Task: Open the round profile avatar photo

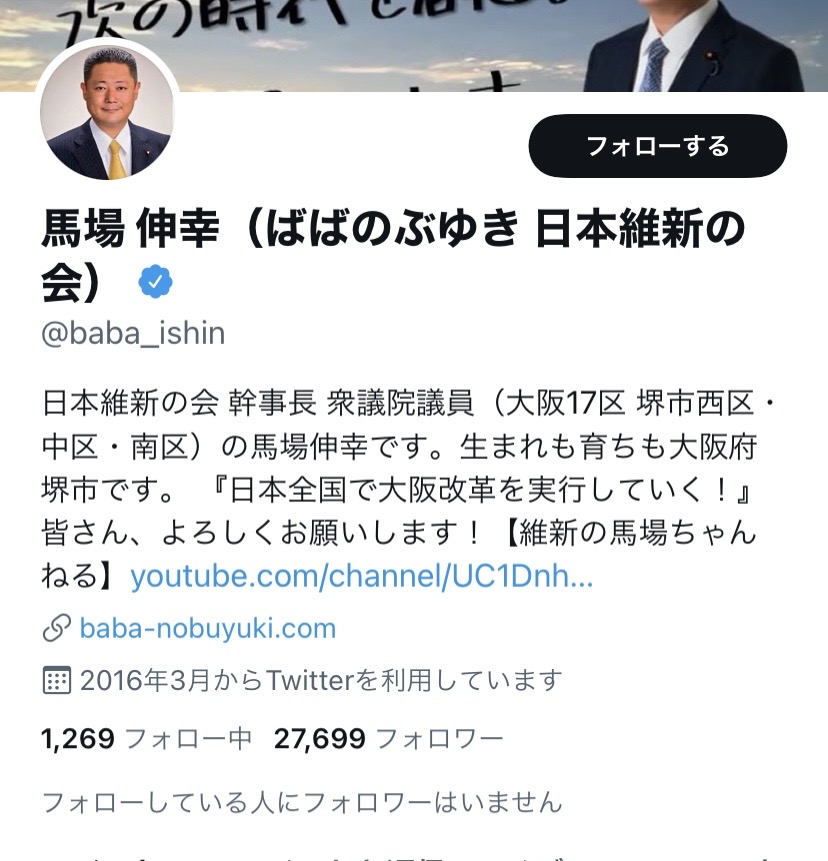Action: (107, 112)
